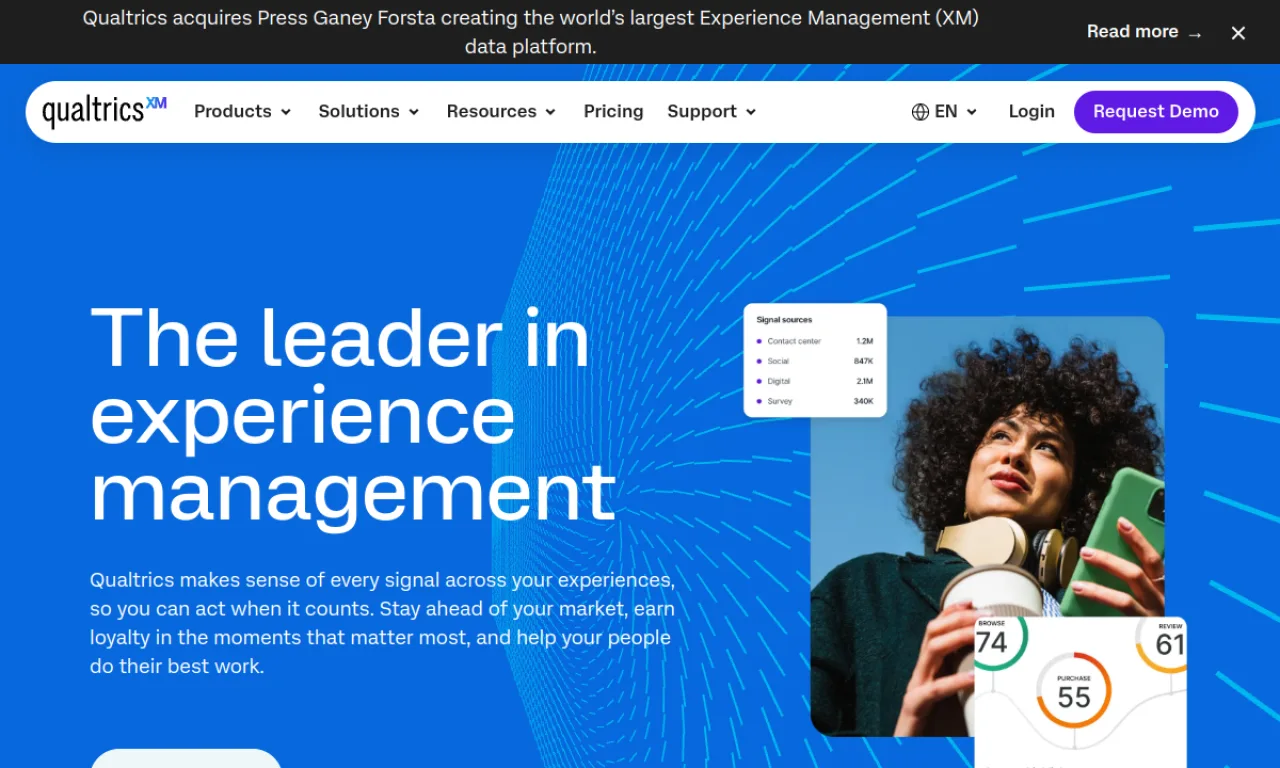Image resolution: width=1280 pixels, height=768 pixels.
Task: Click the Survey row showing 340K
Action: (815, 401)
